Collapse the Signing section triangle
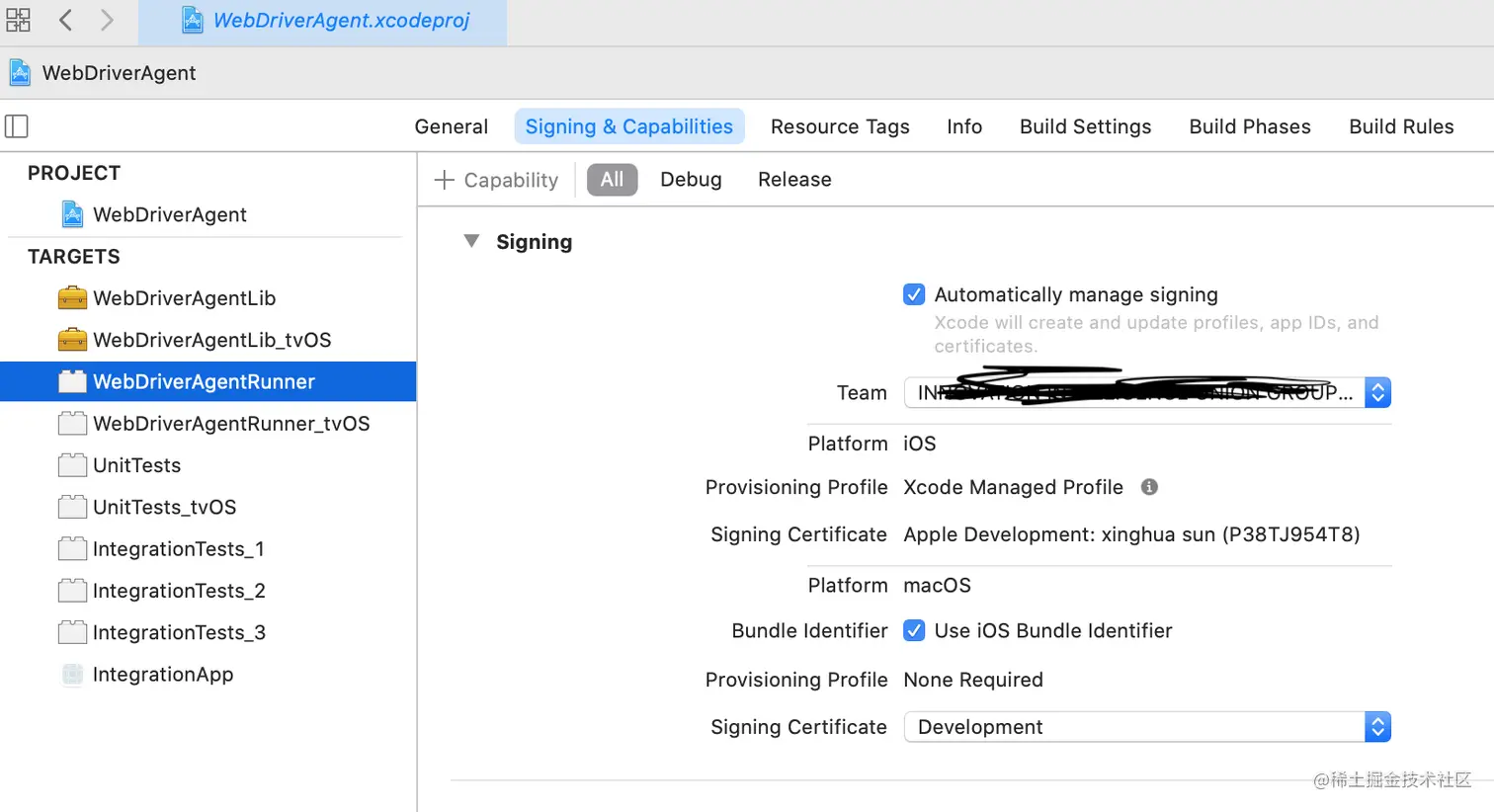The height and width of the screenshot is (812, 1494). point(472,241)
